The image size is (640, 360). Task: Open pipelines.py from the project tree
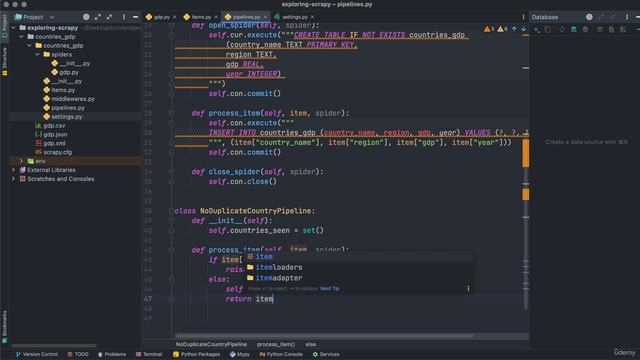(x=64, y=108)
